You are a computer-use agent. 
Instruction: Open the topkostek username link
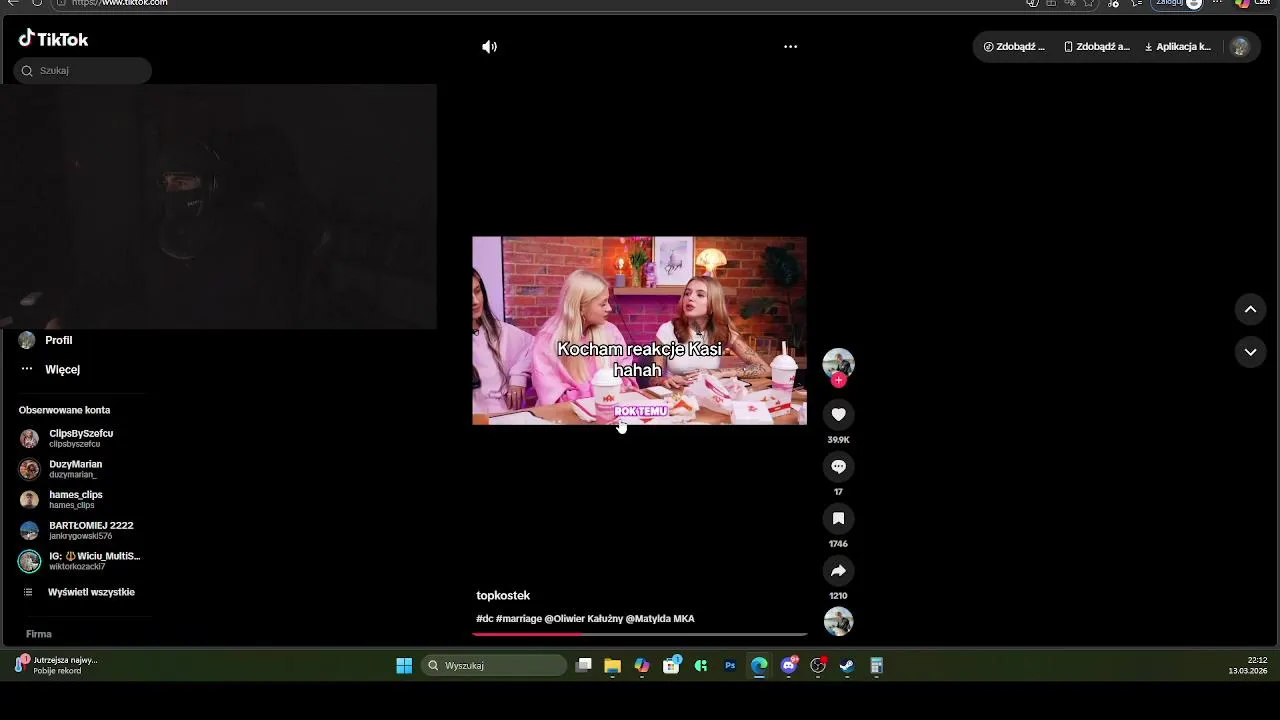tap(503, 596)
